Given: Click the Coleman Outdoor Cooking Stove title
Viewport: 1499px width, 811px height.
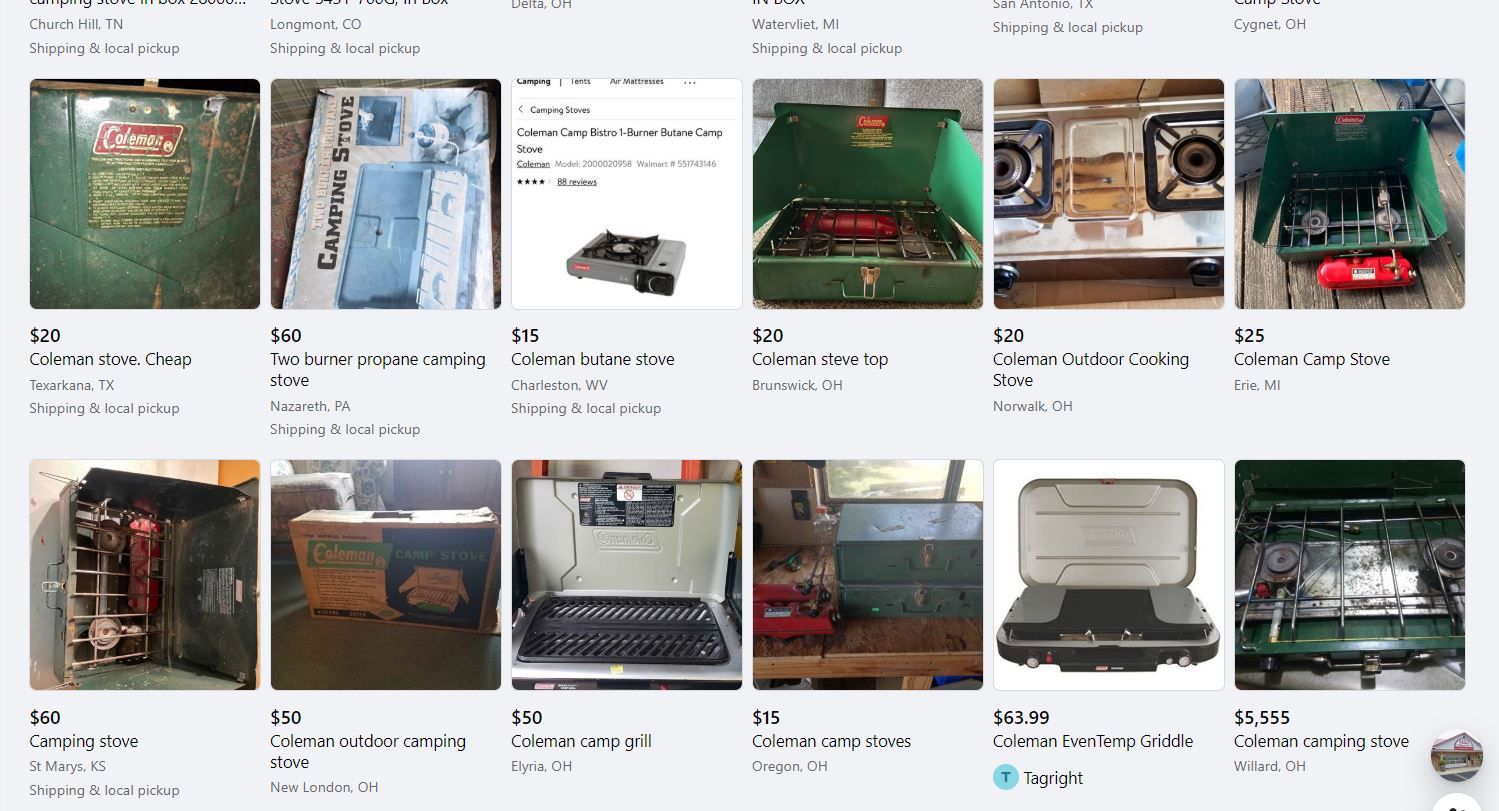Looking at the screenshot, I should coord(1091,369).
